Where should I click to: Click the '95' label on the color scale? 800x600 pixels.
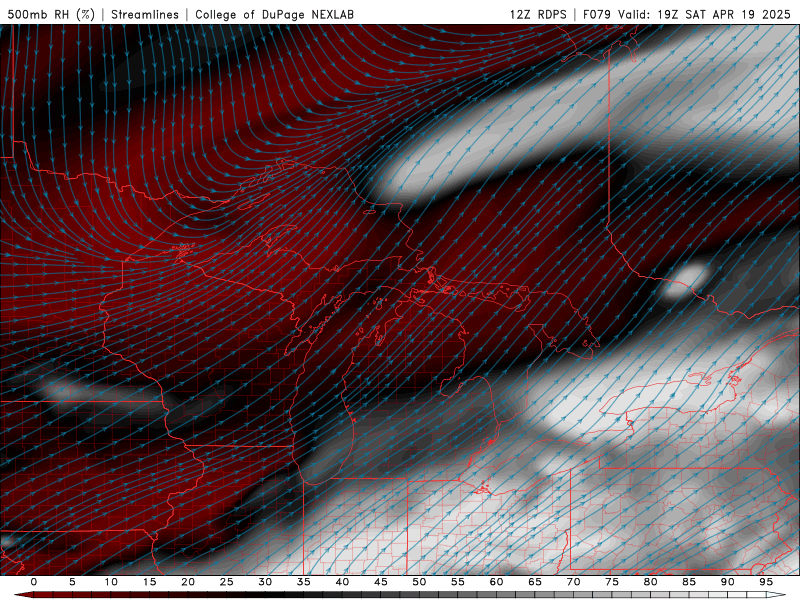coord(766,582)
